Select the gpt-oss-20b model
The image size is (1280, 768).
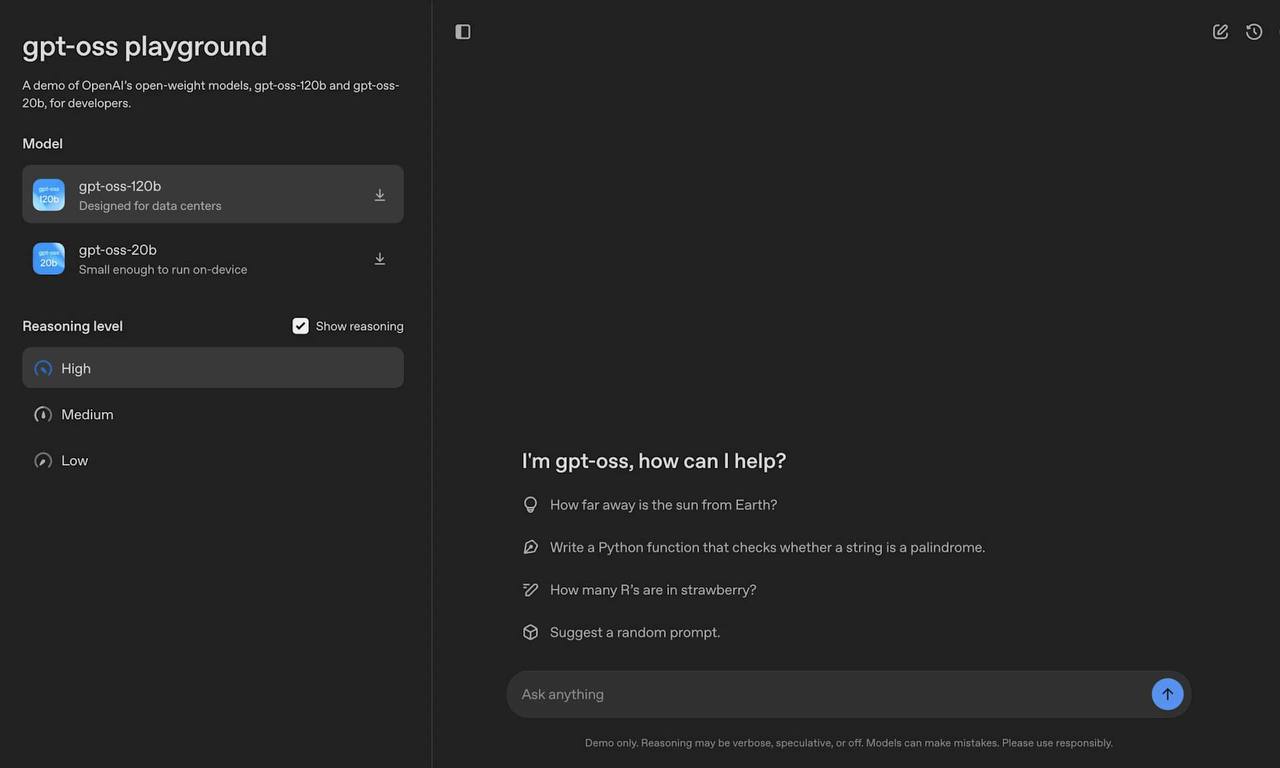213,259
